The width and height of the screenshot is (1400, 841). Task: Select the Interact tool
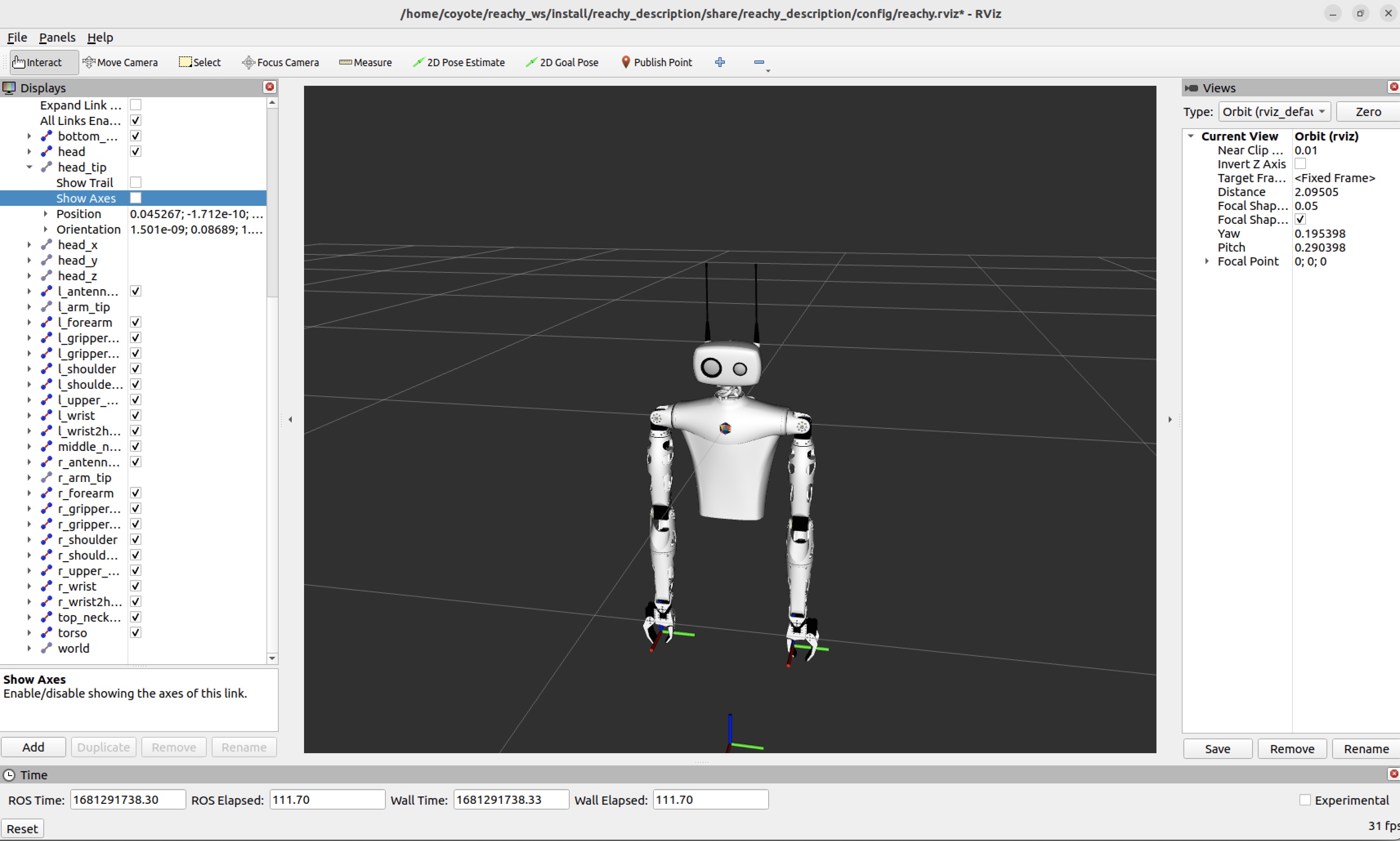[44, 62]
